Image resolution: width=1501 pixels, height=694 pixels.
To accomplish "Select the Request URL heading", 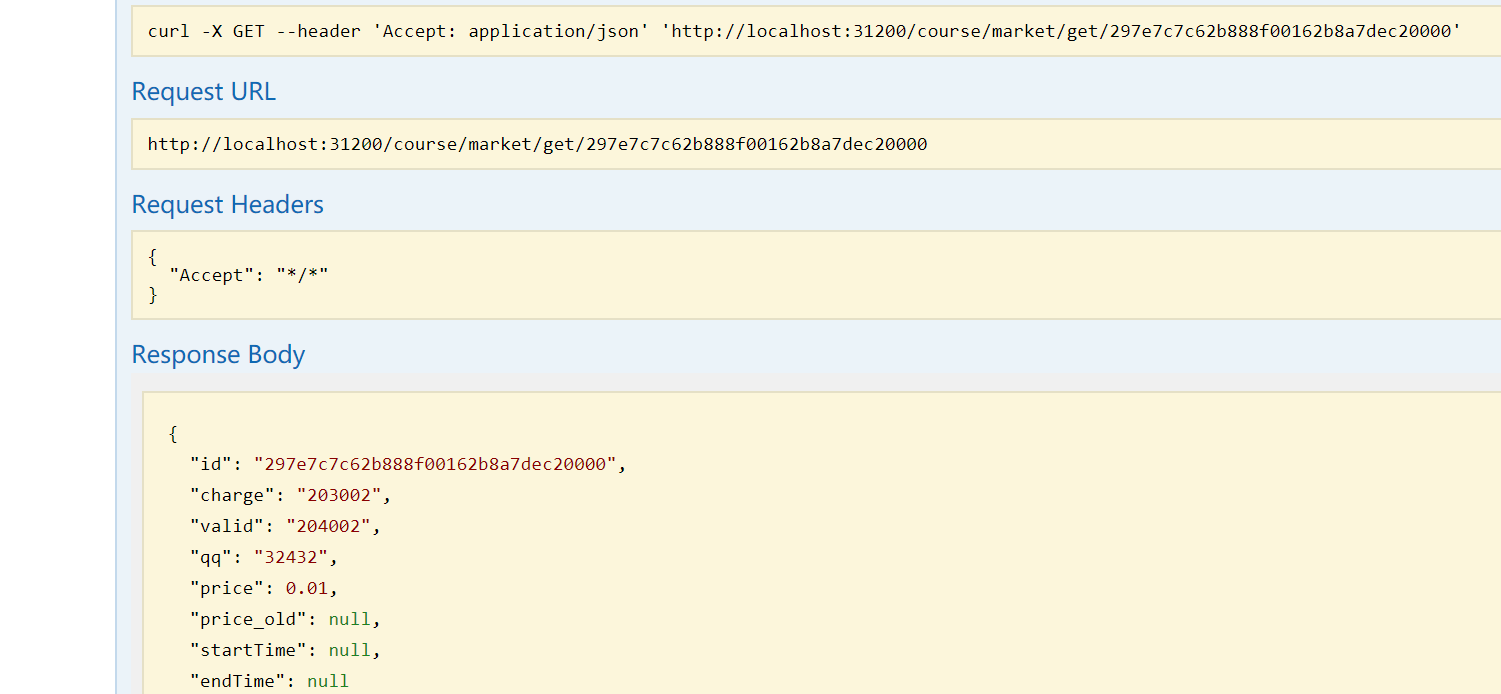I will [x=203, y=92].
